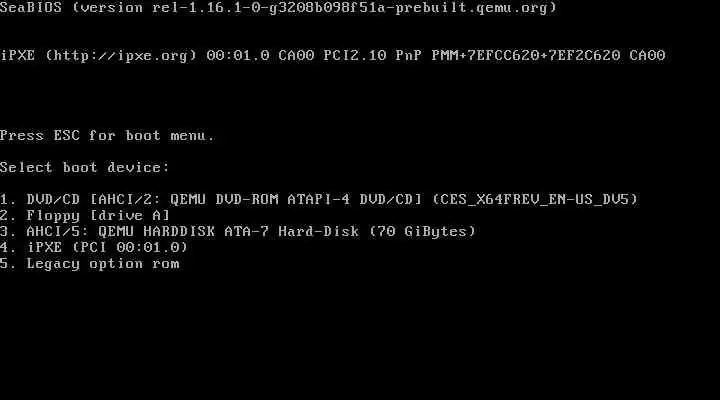Click the SeaBIOS version line
This screenshot has height=400, width=720.
pos(278,8)
